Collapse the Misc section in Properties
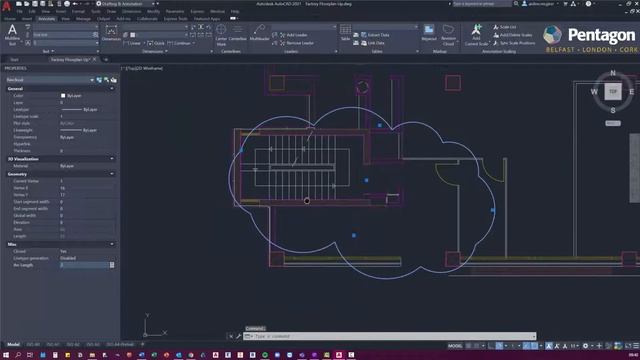The height and width of the screenshot is (360, 640). (112, 244)
